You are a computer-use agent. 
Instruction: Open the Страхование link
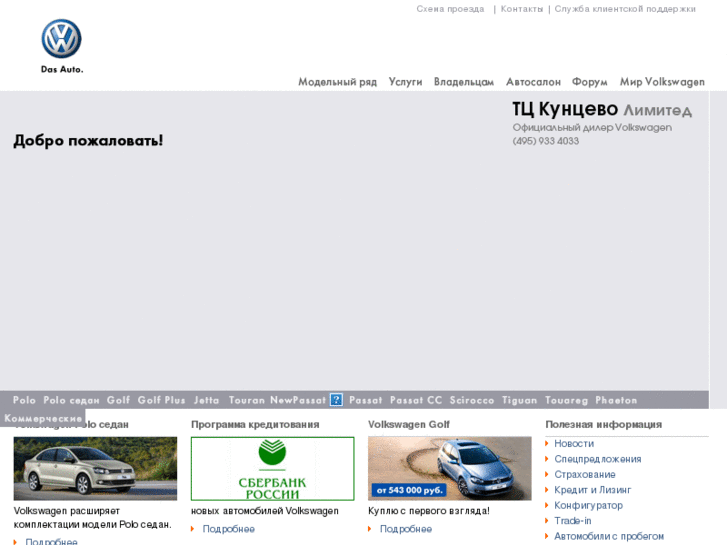(x=585, y=474)
